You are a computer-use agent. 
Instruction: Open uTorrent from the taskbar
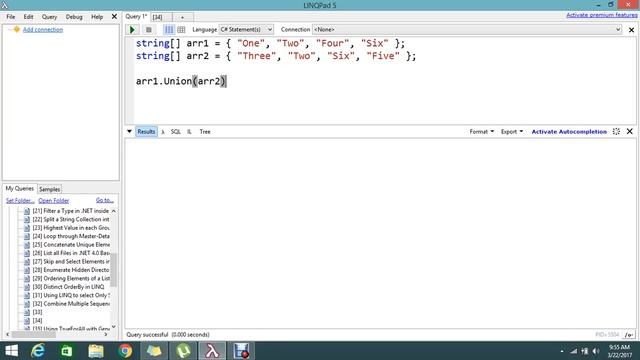click(x=183, y=351)
